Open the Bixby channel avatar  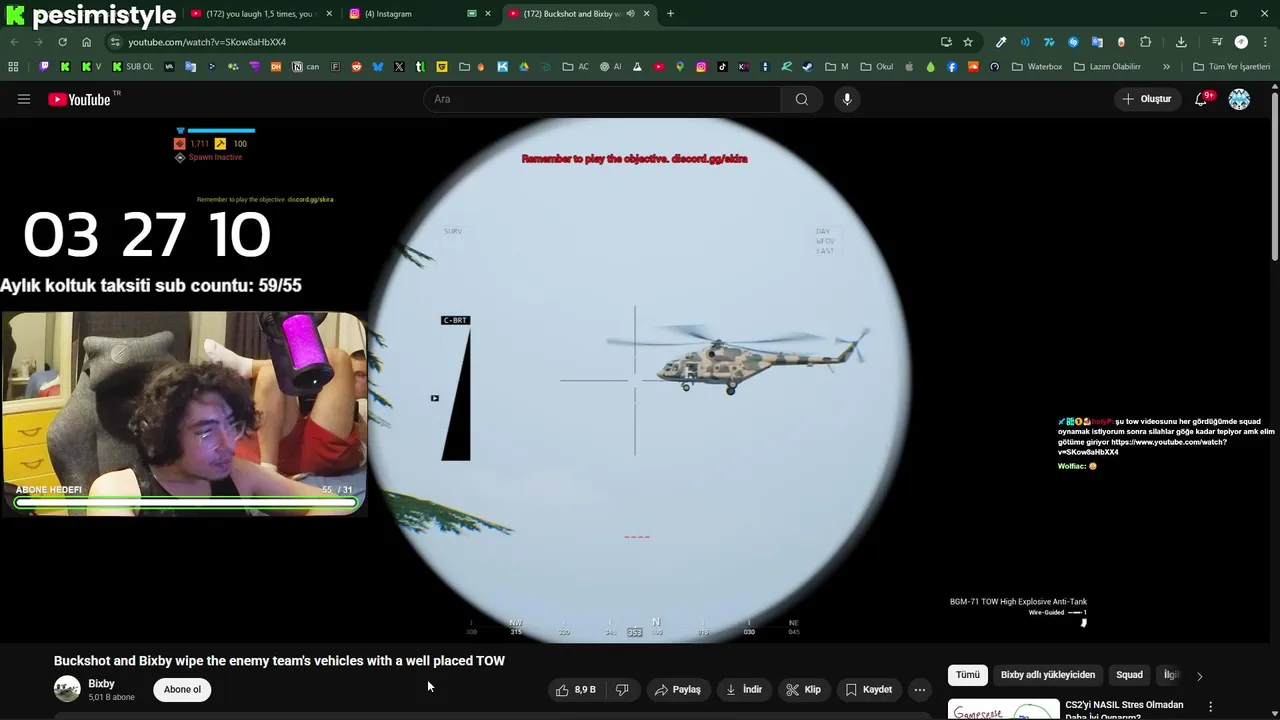[x=67, y=689]
